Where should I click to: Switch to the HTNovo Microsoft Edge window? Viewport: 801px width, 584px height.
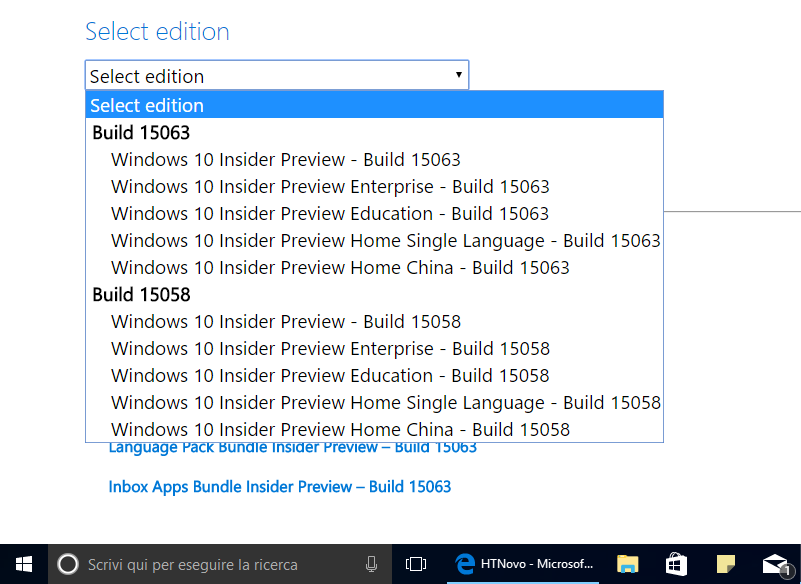click(523, 564)
